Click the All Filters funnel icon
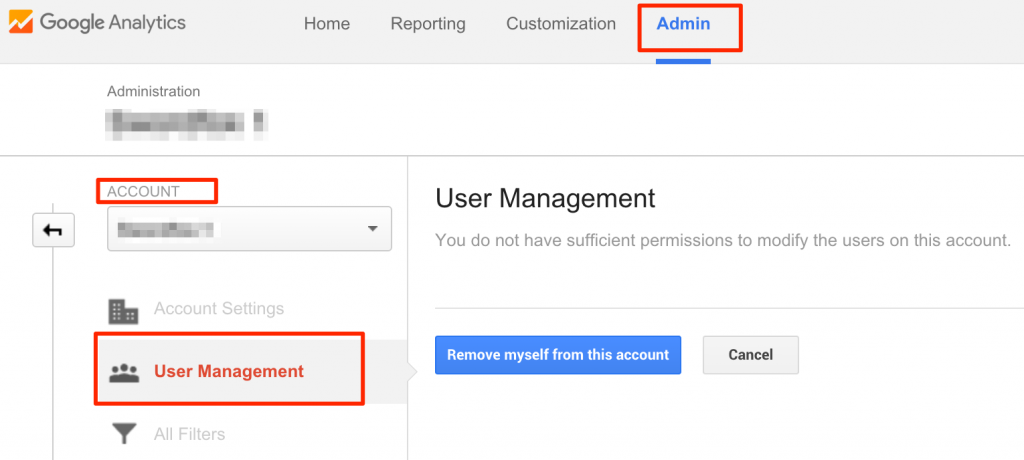This screenshot has width=1024, height=460. pyautogui.click(x=123, y=434)
